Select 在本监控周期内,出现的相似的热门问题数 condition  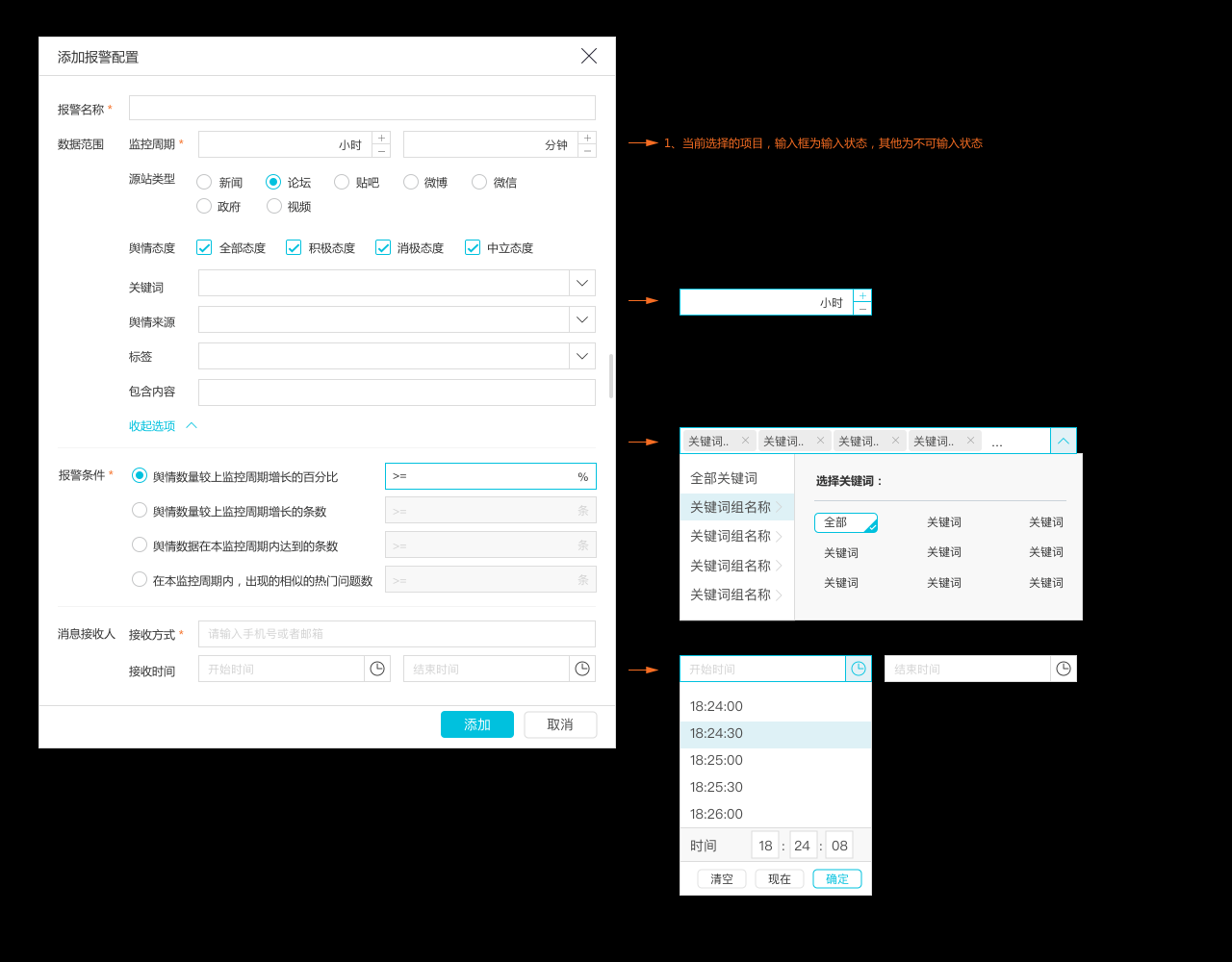pyautogui.click(x=140, y=579)
